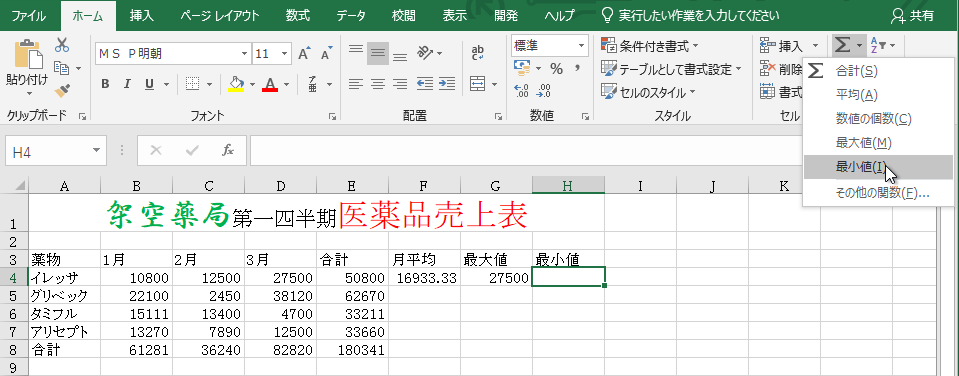
Task: Select column F header
Action: point(424,186)
